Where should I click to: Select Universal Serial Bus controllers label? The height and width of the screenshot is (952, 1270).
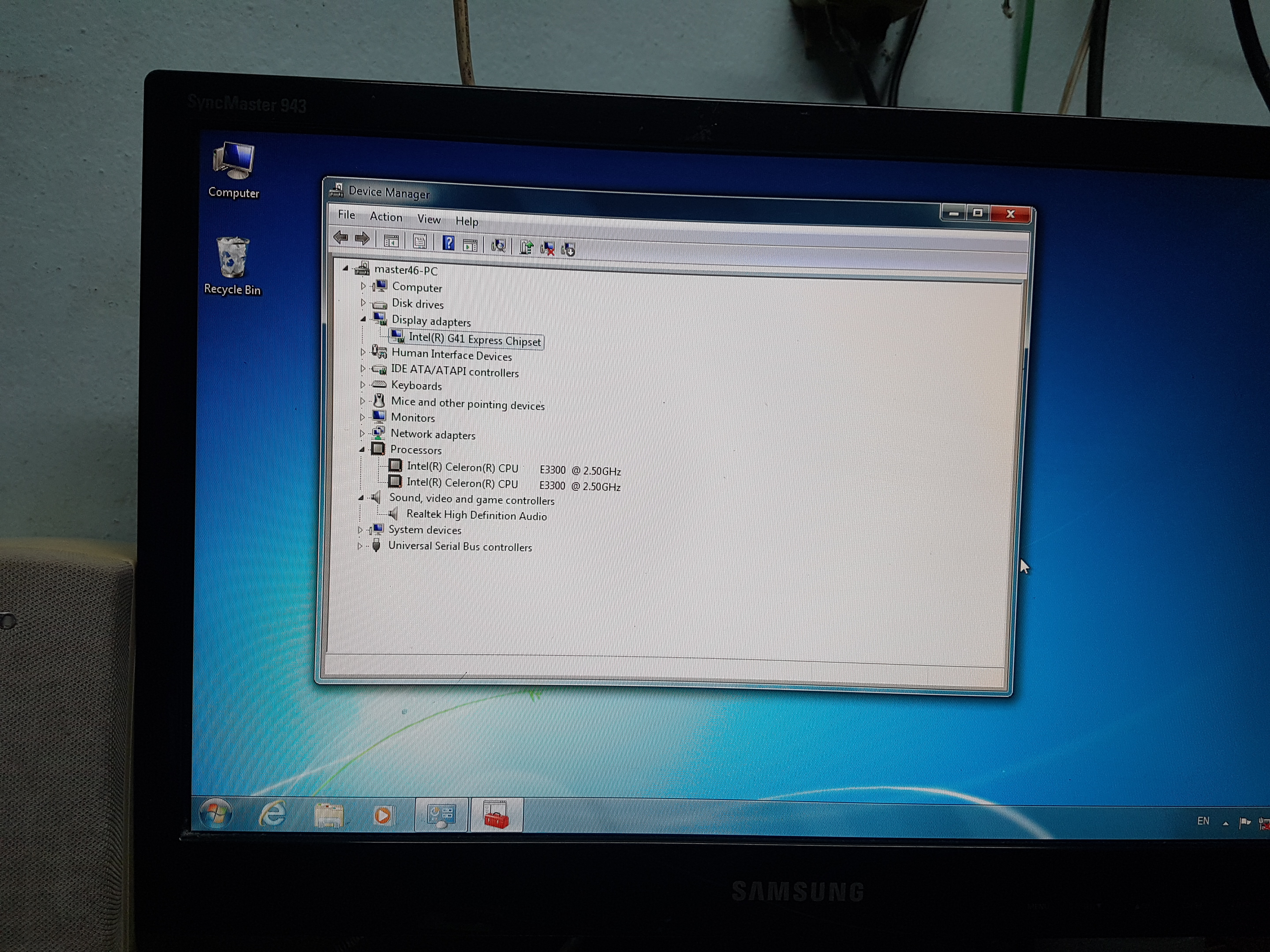point(460,546)
